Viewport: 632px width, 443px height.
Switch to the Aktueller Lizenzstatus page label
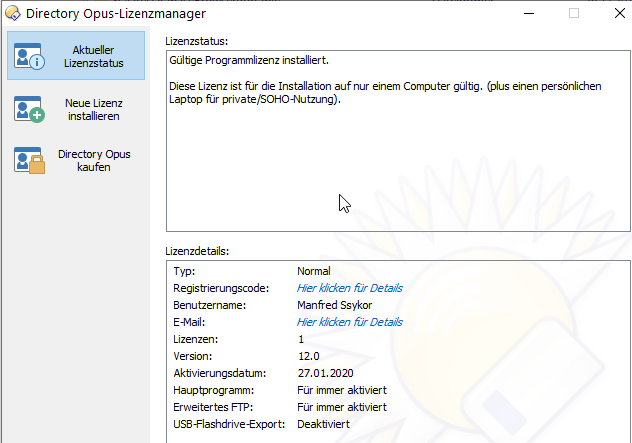[94, 56]
